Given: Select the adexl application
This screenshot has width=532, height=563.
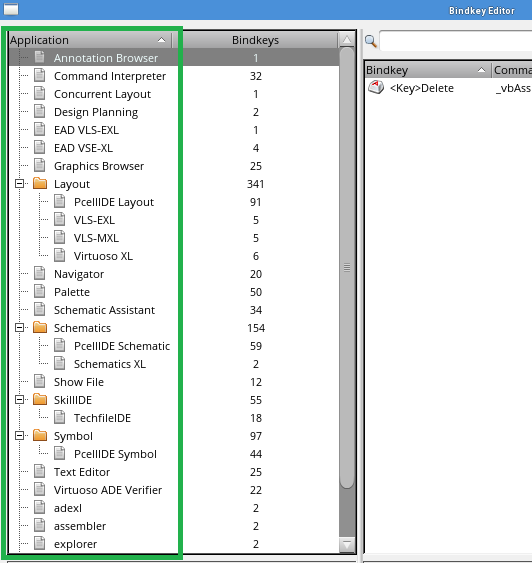Looking at the screenshot, I should (x=68, y=508).
